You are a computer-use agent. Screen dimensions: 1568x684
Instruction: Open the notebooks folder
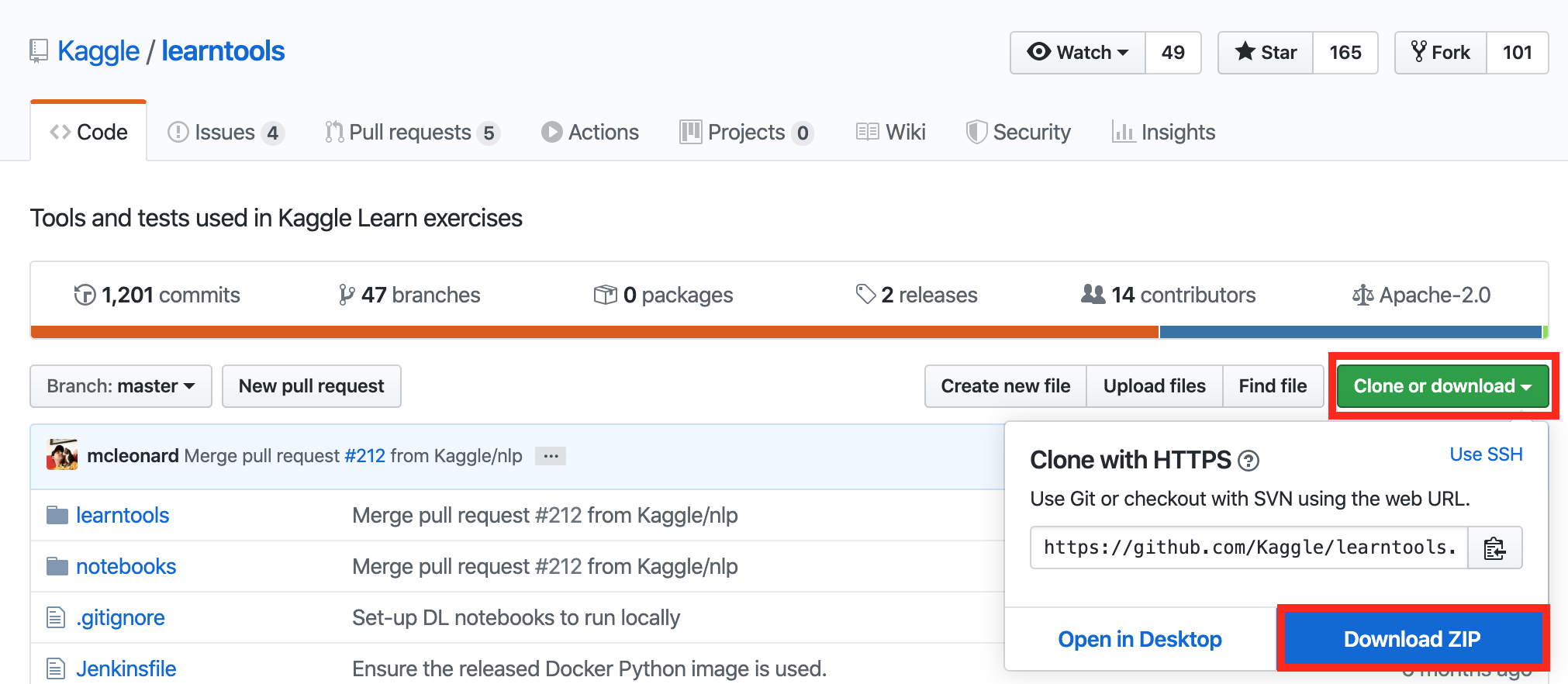(x=126, y=566)
